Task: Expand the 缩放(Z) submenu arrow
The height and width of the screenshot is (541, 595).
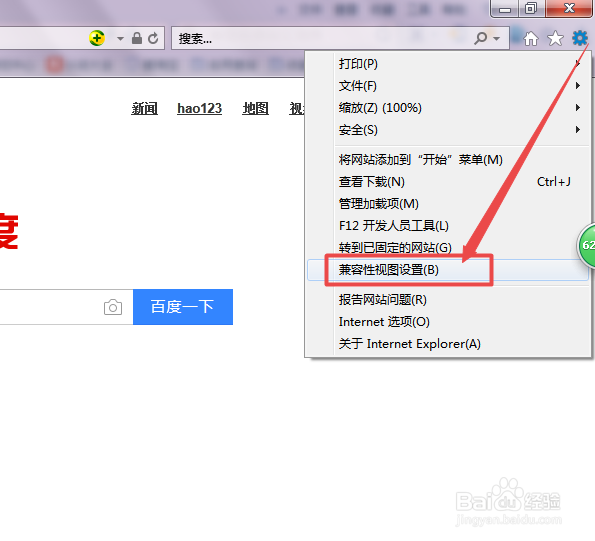Action: coord(578,107)
